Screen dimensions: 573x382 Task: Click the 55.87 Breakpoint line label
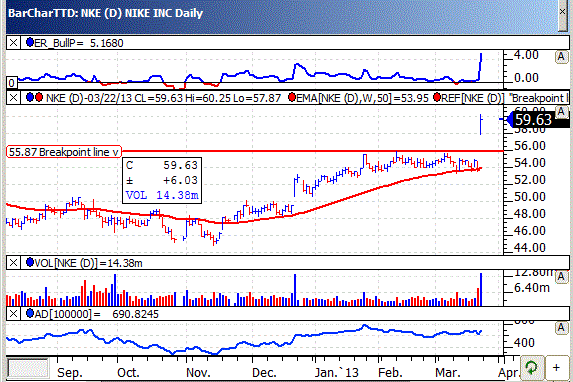pyautogui.click(x=64, y=152)
